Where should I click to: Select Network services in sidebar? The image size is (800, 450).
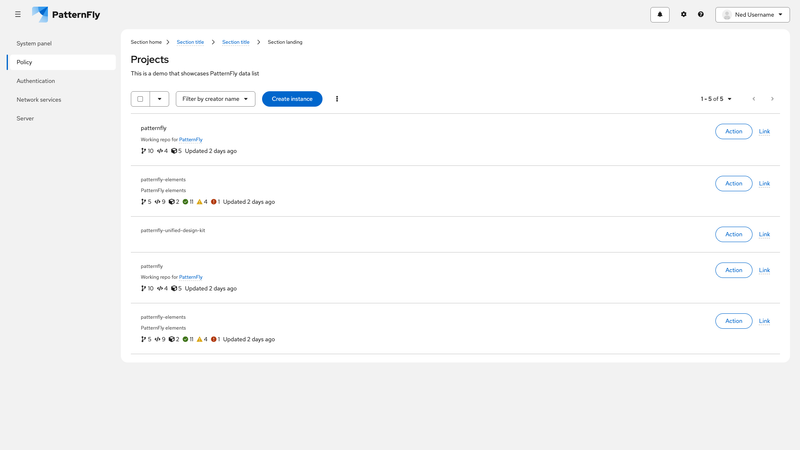pyautogui.click(x=39, y=100)
